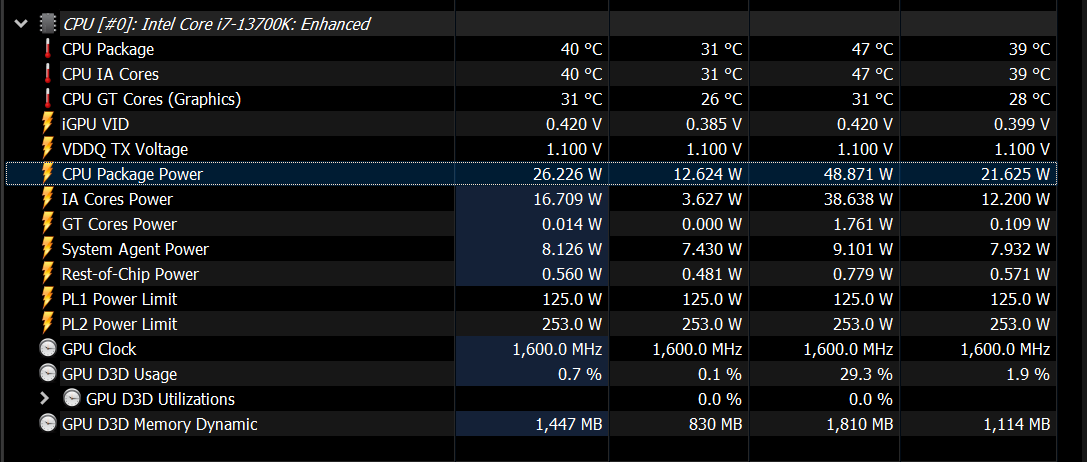The image size is (1087, 462).
Task: Select the iGPU VID row label
Action: click(95, 124)
